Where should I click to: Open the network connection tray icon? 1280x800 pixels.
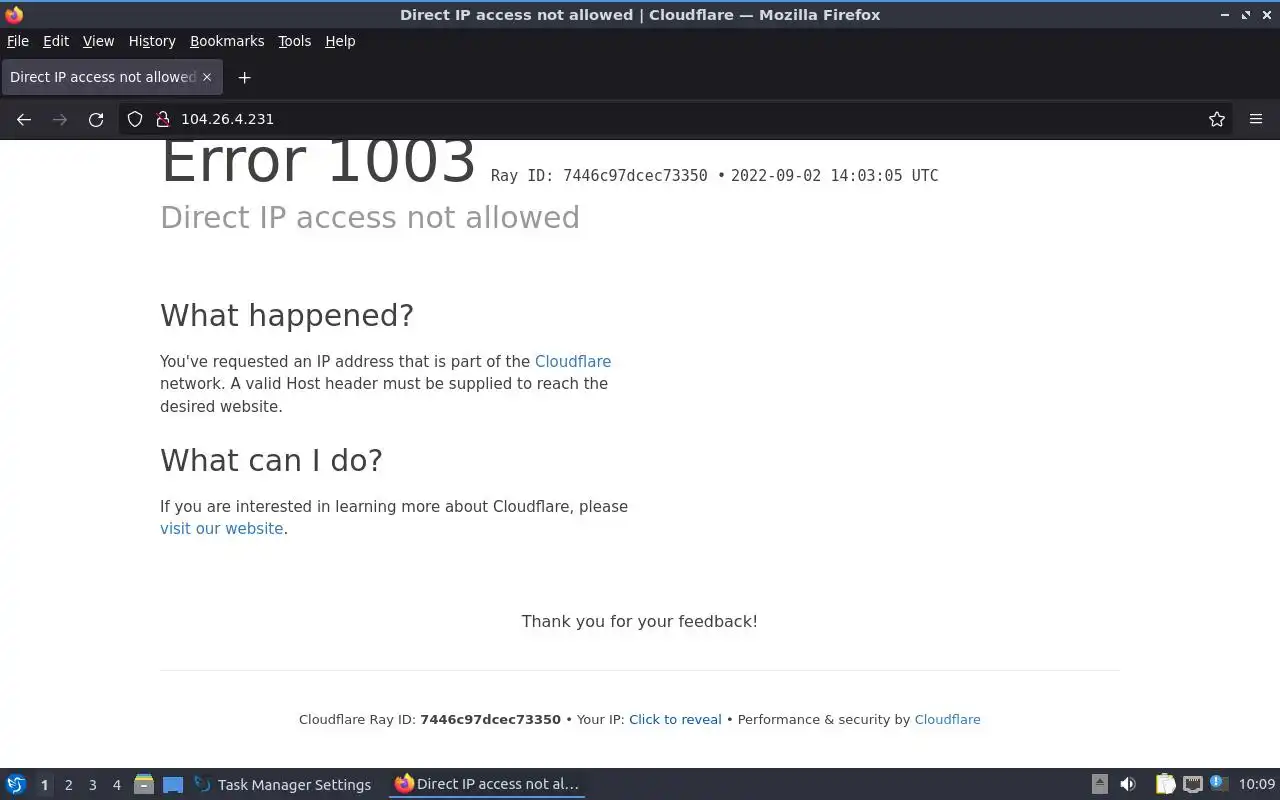click(1192, 784)
